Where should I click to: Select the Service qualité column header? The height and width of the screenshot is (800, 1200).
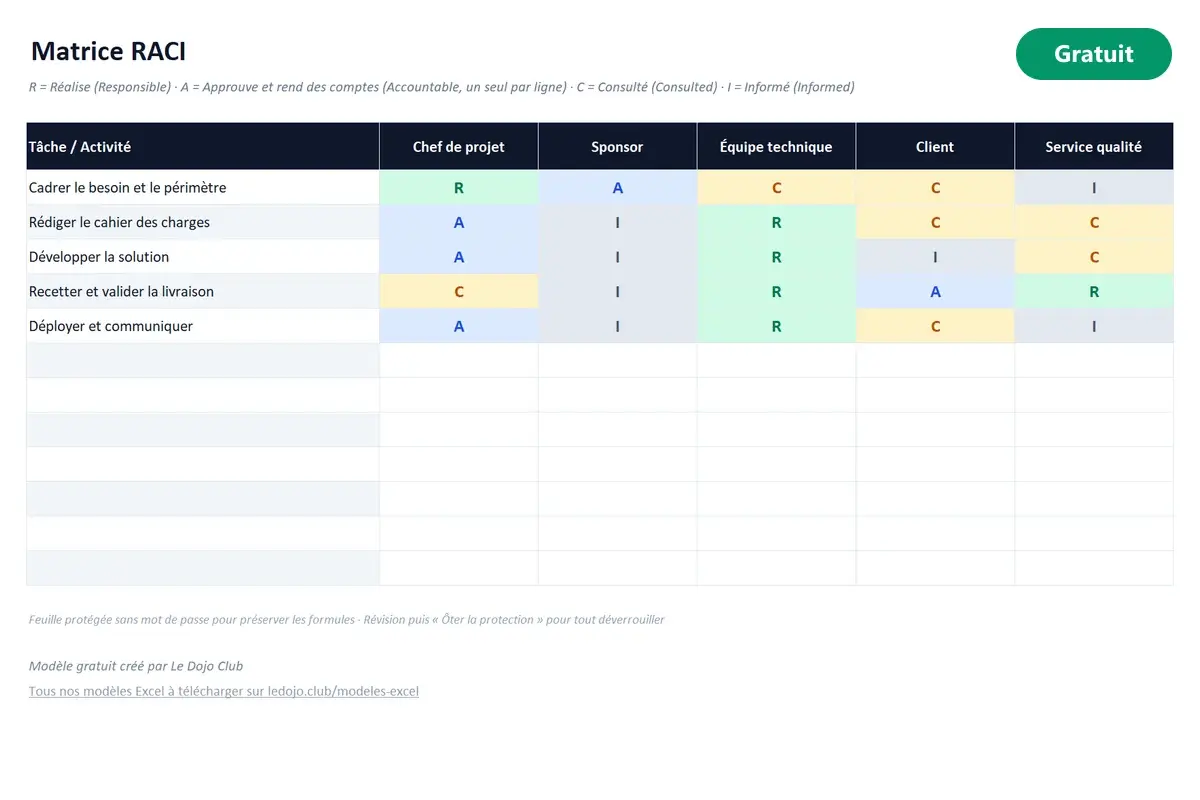point(1094,146)
